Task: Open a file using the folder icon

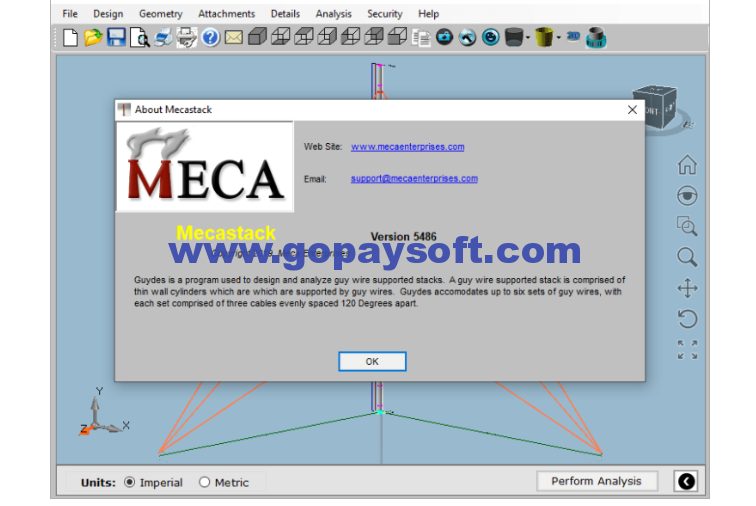Action: pyautogui.click(x=93, y=38)
